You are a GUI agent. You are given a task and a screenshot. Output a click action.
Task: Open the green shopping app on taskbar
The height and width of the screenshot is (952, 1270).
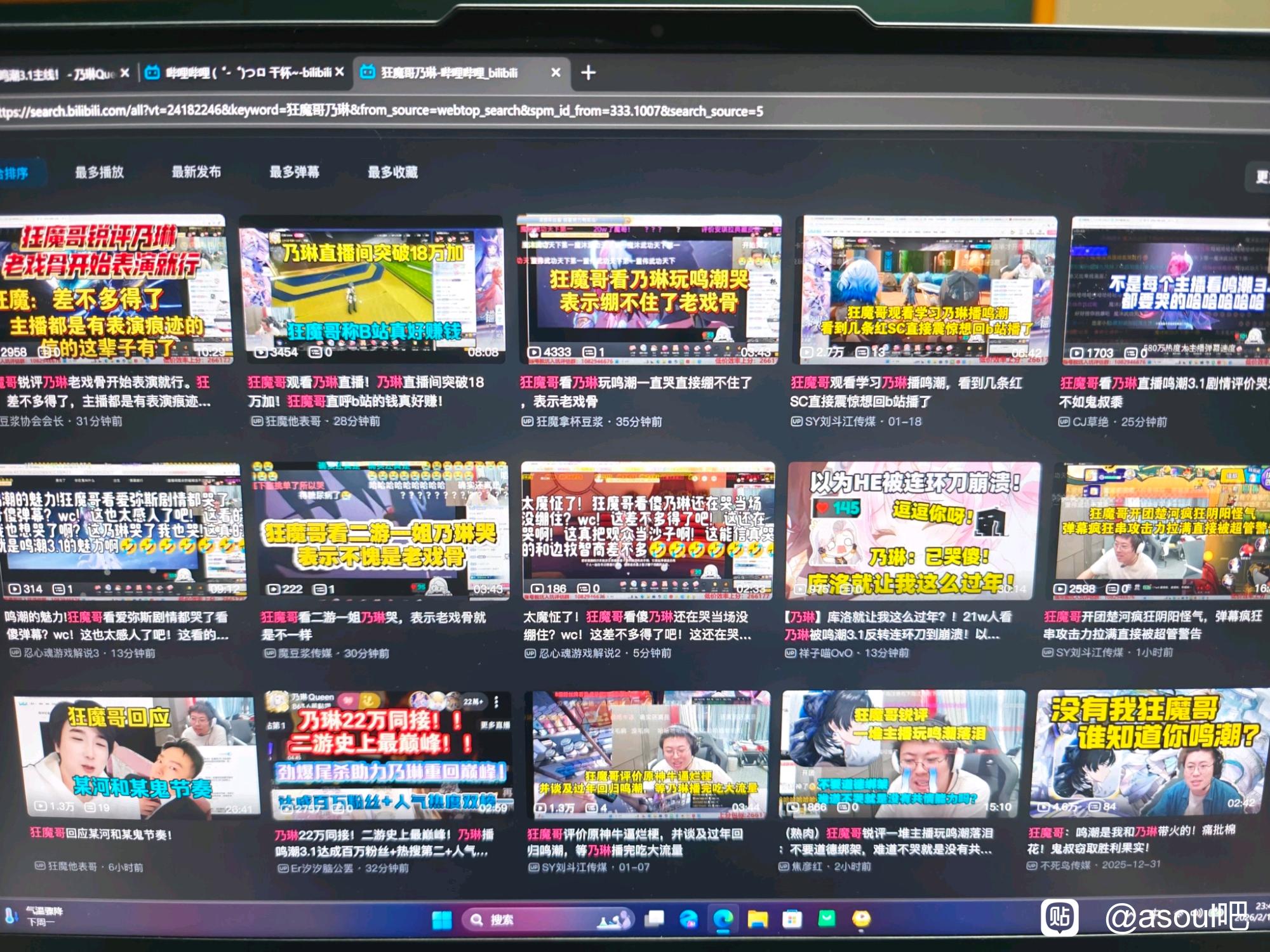tap(826, 919)
